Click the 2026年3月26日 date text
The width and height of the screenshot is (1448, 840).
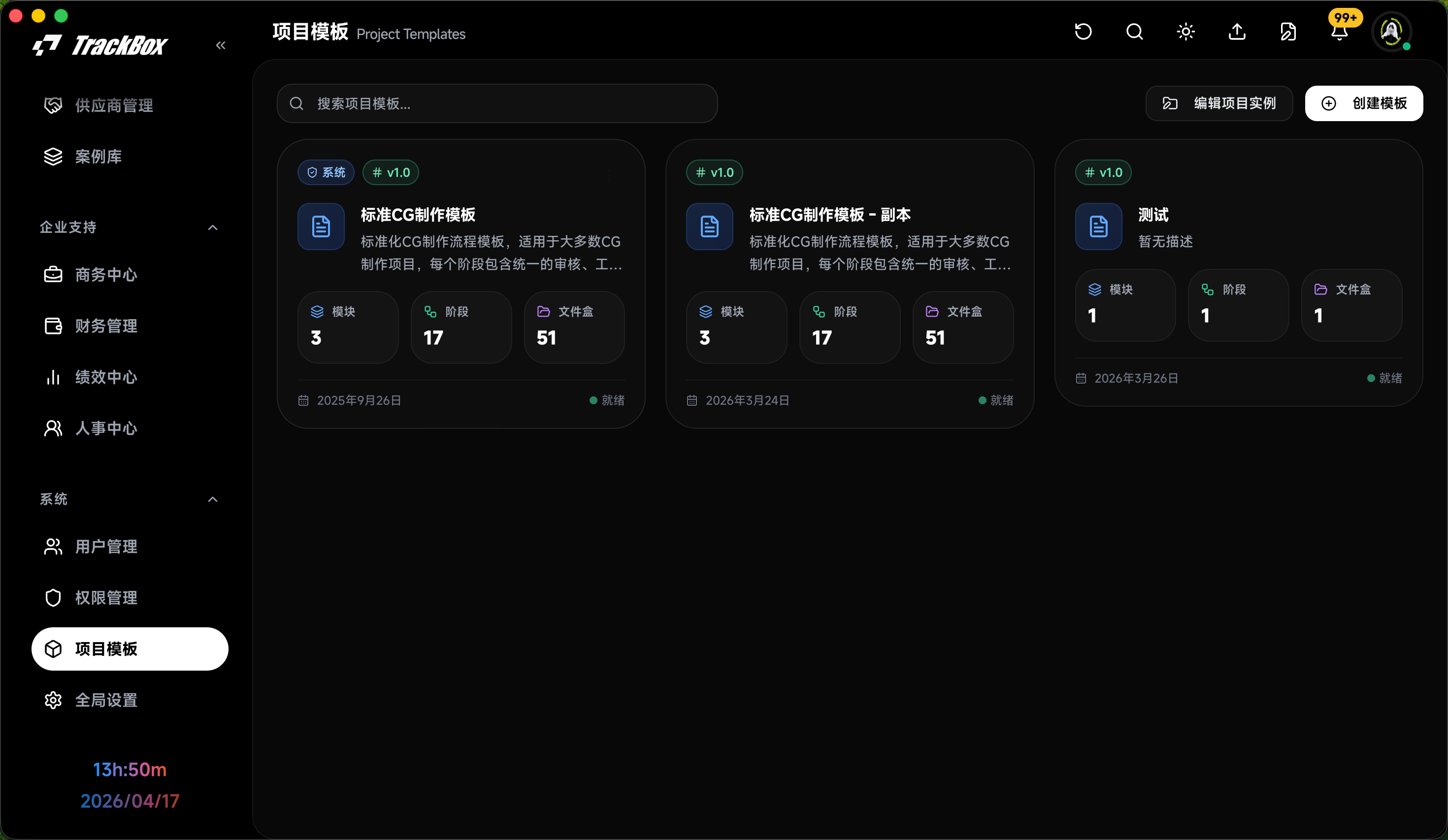click(1137, 378)
